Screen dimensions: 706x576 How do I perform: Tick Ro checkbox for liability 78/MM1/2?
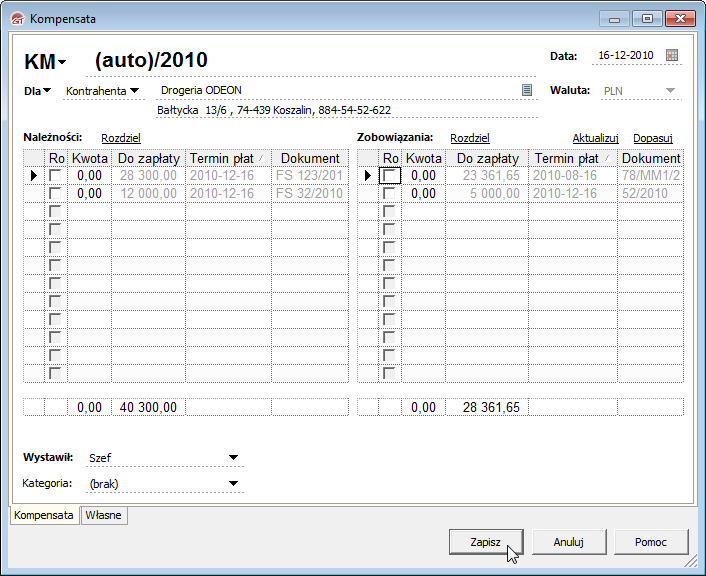coord(390,176)
